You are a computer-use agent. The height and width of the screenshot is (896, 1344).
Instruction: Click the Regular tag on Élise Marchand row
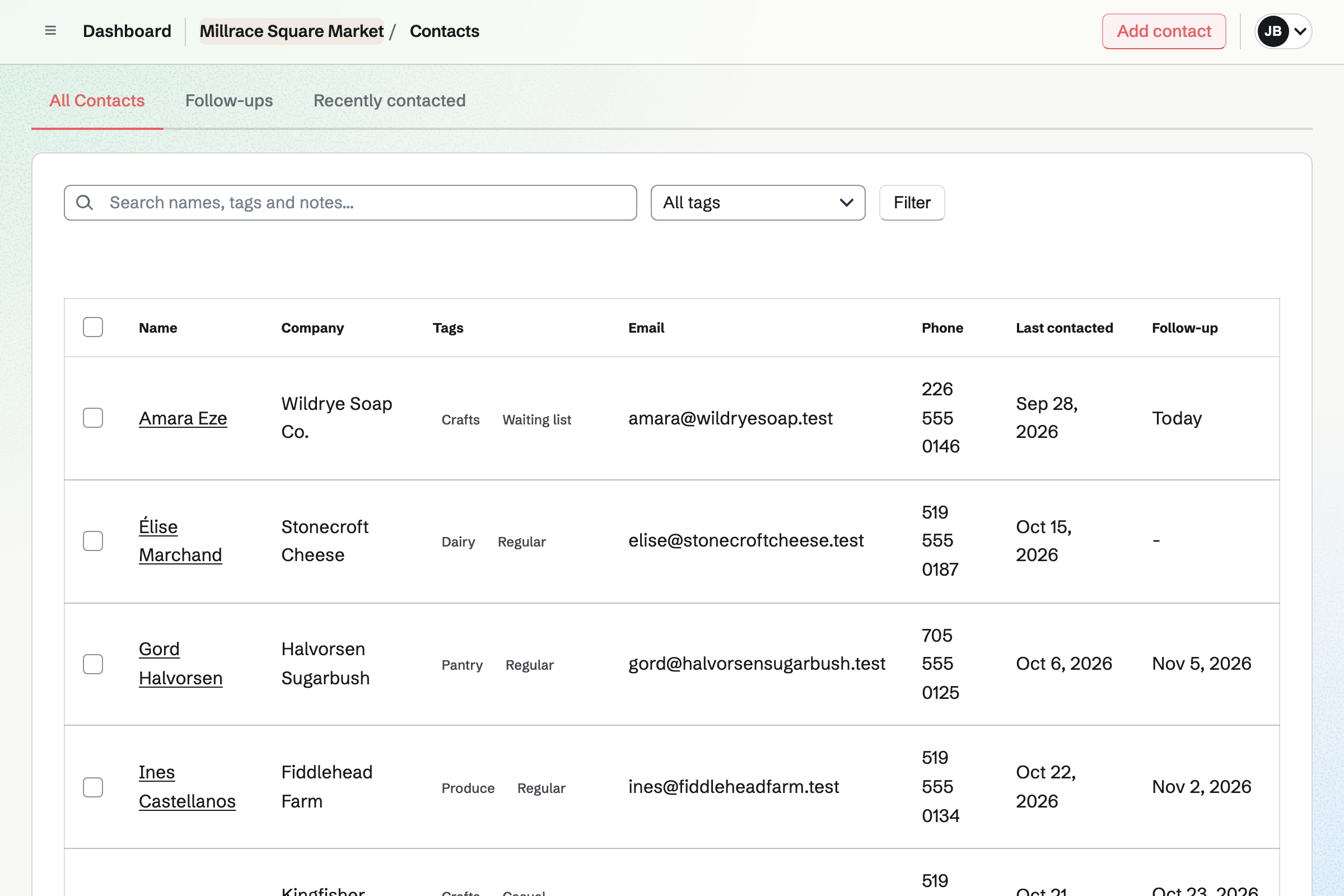click(522, 542)
